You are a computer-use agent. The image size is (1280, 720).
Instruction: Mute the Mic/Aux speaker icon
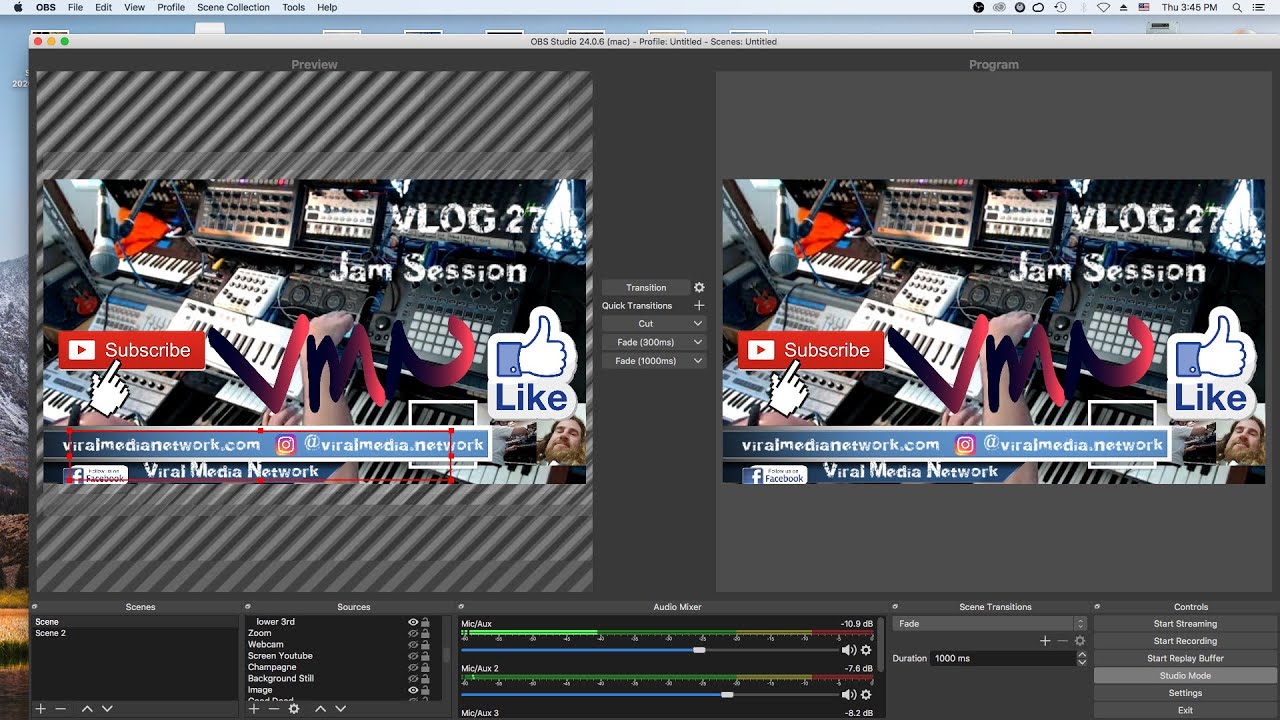click(849, 650)
